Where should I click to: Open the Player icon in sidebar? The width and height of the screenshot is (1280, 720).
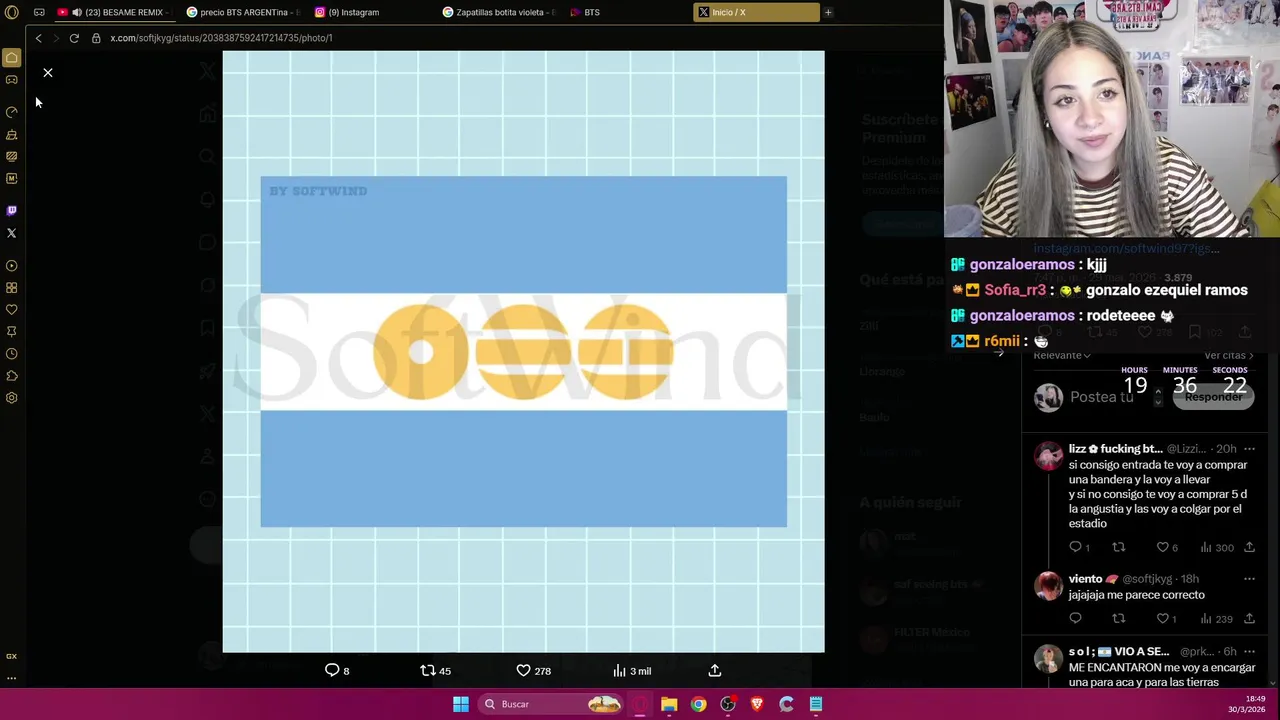point(12,266)
